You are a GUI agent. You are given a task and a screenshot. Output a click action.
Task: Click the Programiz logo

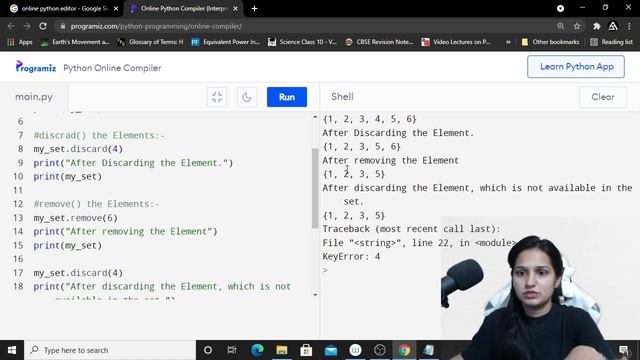pyautogui.click(x=36, y=67)
